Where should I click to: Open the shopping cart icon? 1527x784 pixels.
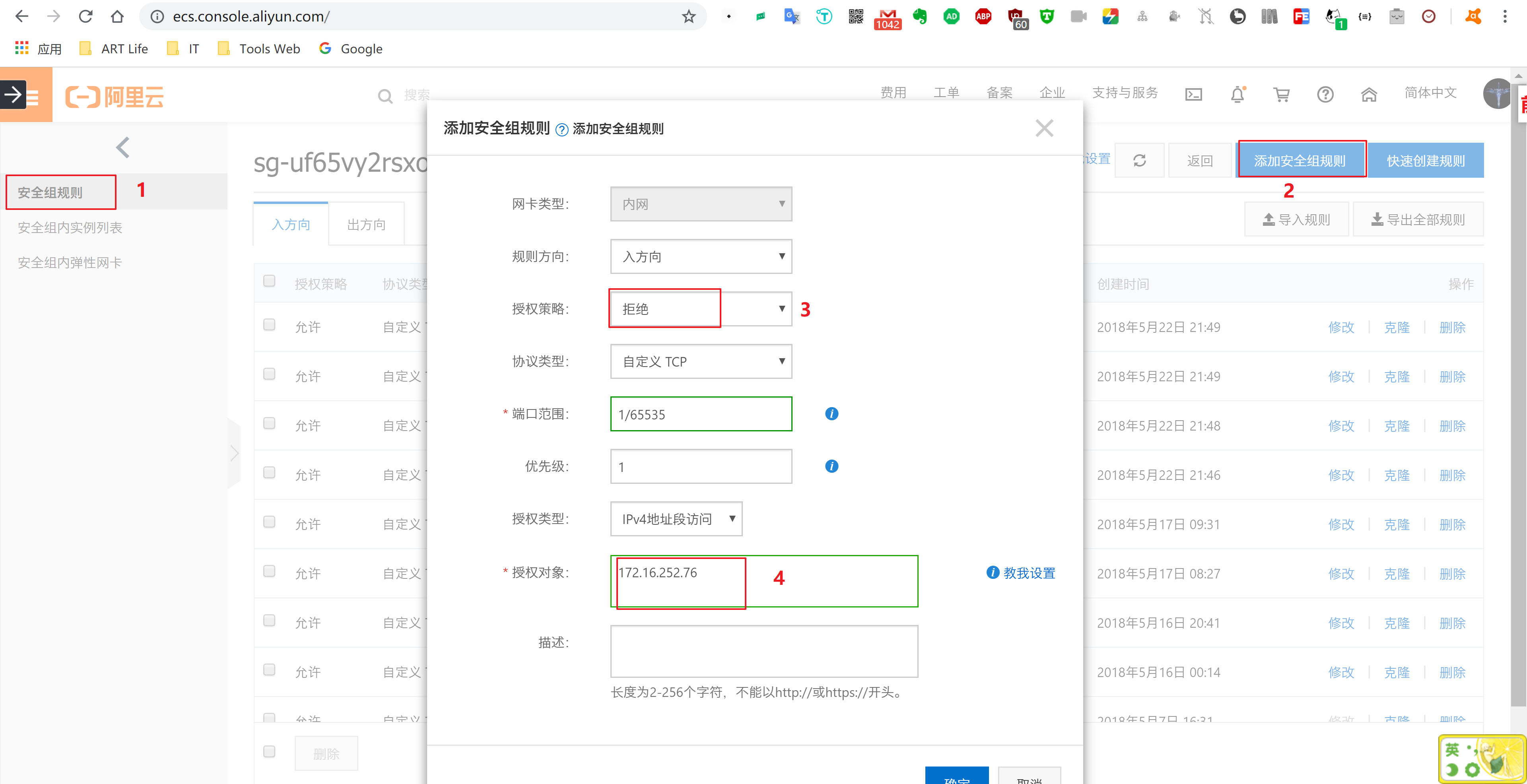[1281, 94]
